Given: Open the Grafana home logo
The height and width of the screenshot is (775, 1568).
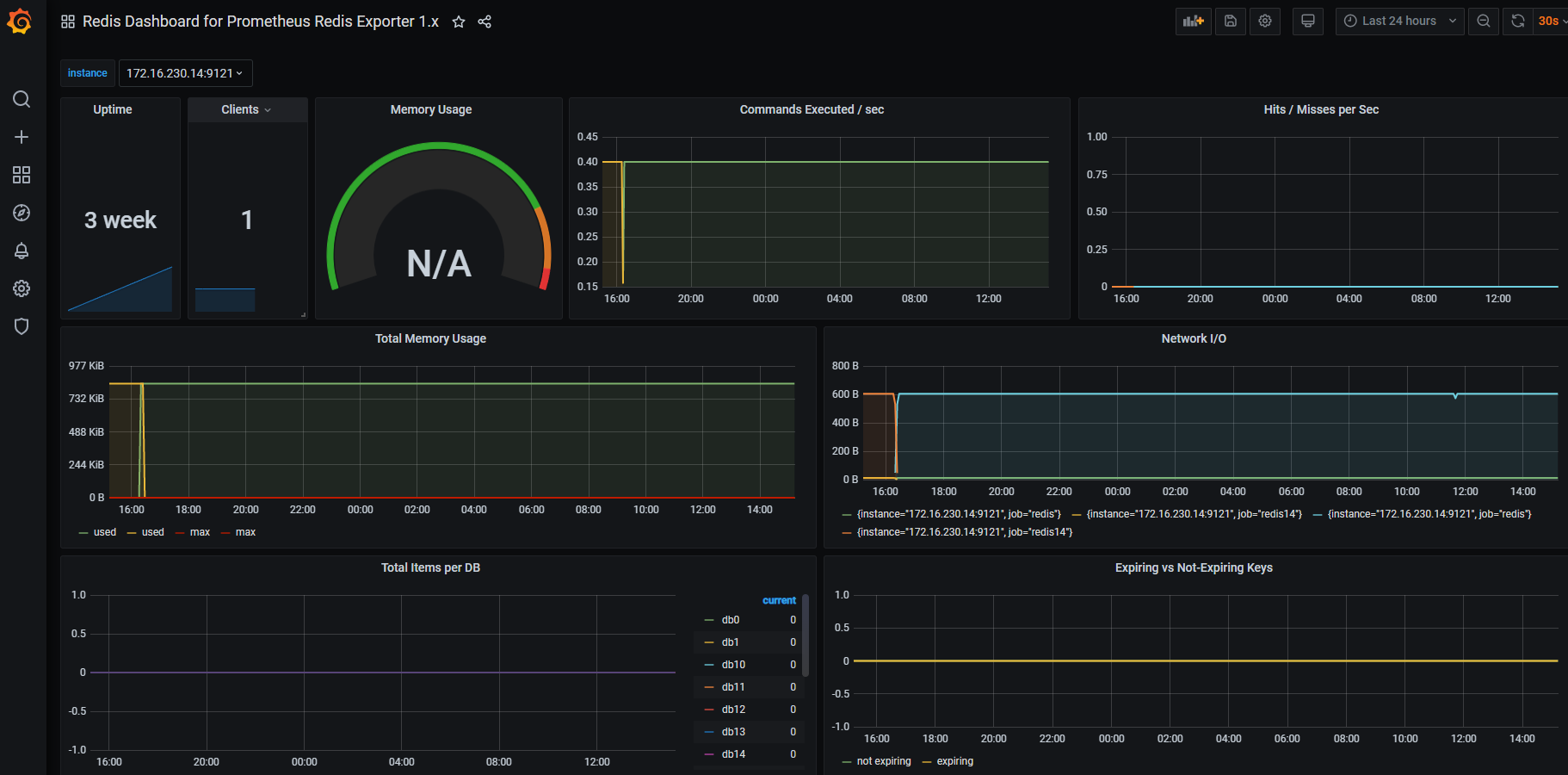Looking at the screenshot, I should tap(20, 22).
